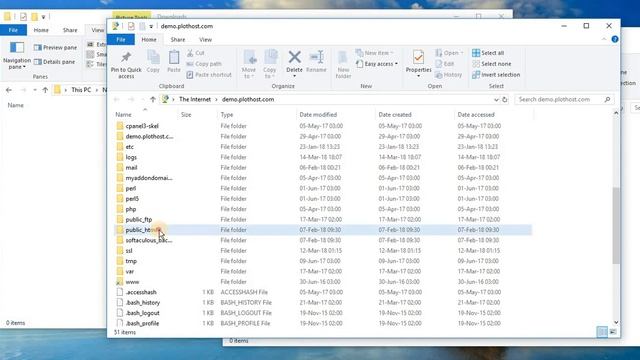This screenshot has width=640, height=360.
Task: Switch to Home tab in front window
Action: 149,40
